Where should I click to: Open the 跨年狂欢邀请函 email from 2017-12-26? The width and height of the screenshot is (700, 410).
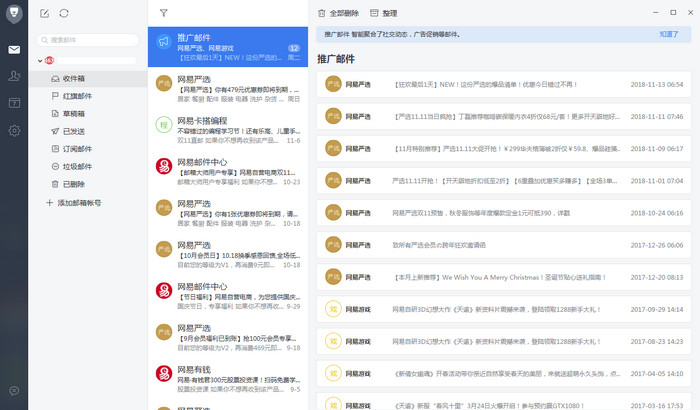tap(504, 245)
